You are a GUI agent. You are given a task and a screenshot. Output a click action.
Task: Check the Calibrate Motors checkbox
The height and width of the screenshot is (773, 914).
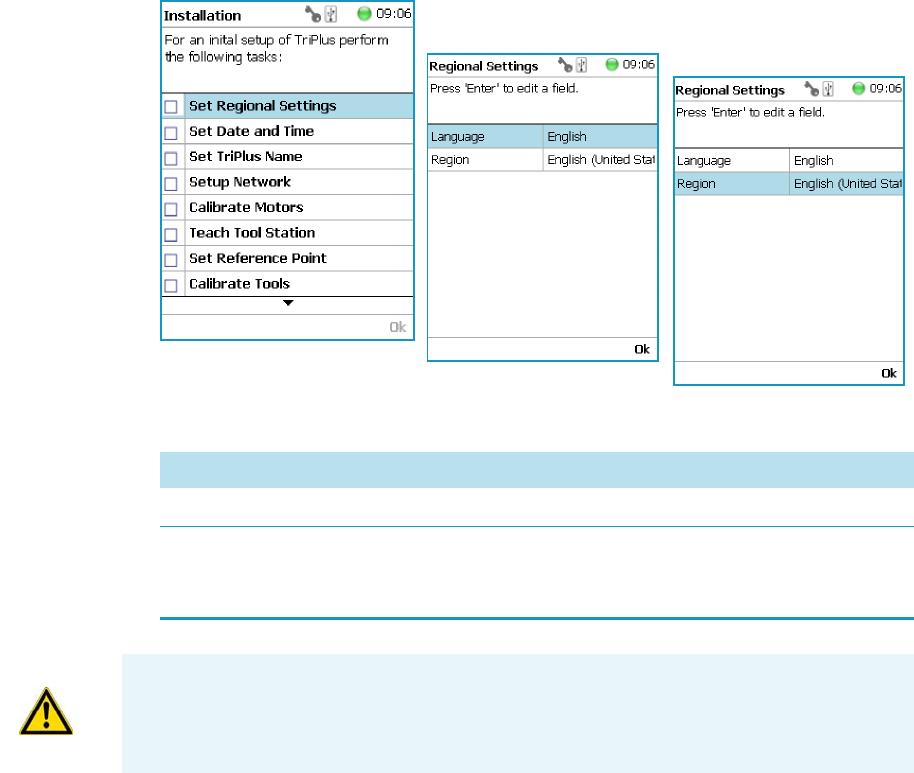[x=171, y=209]
